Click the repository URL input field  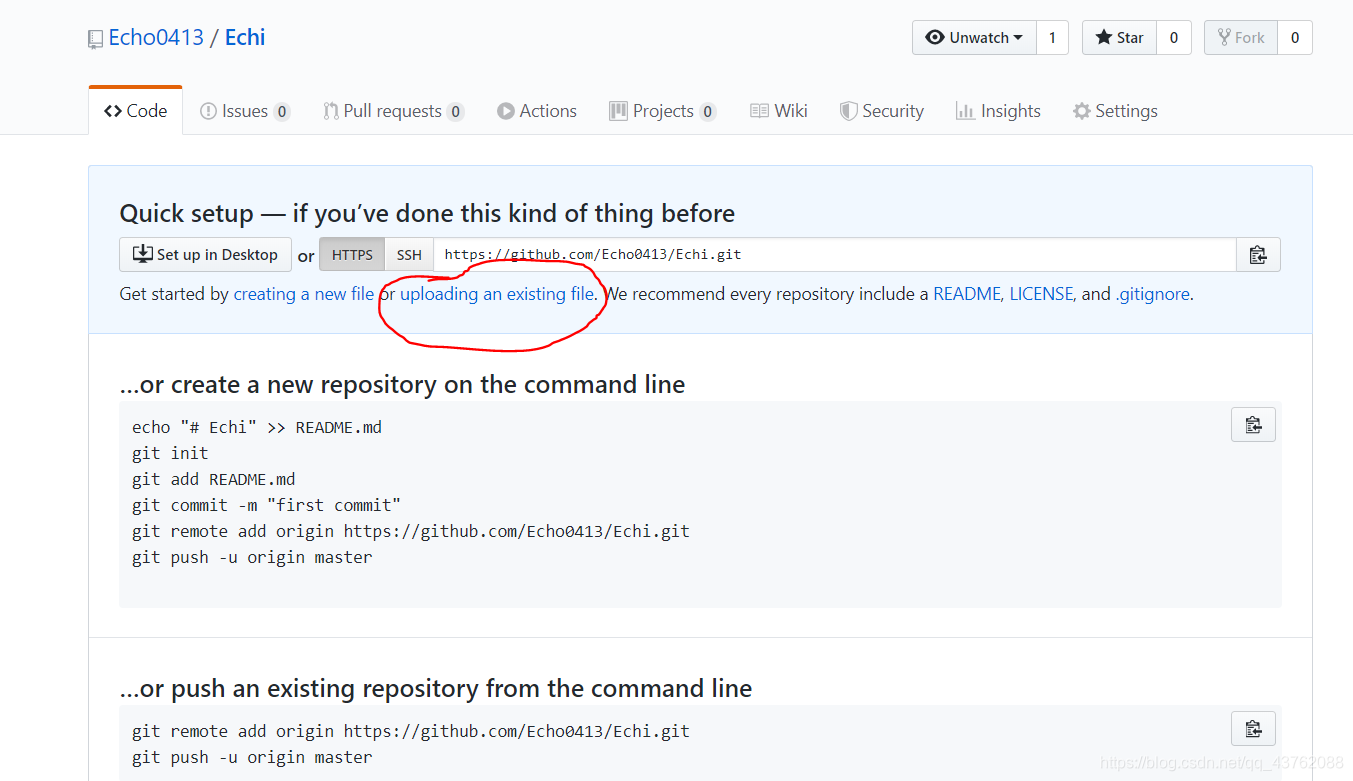coord(835,255)
